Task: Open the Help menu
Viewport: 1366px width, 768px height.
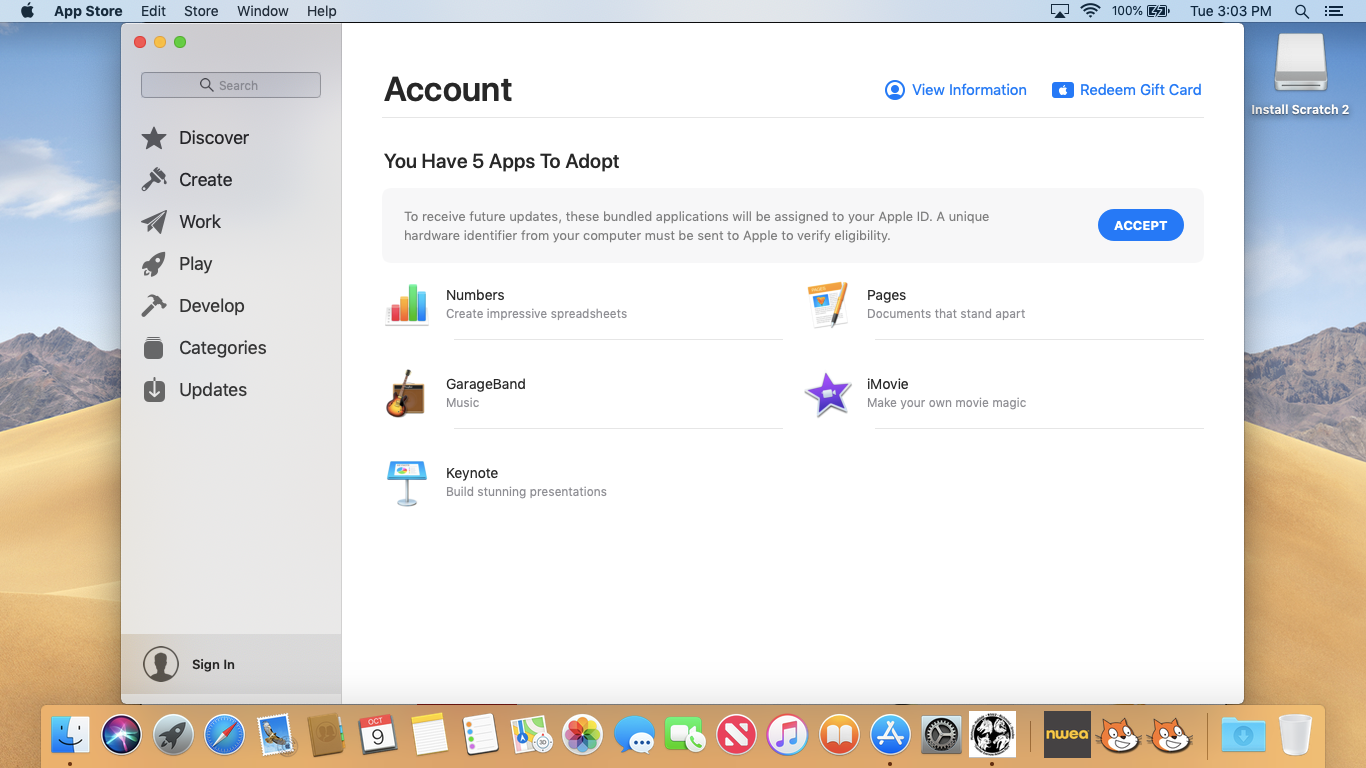Action: [322, 11]
